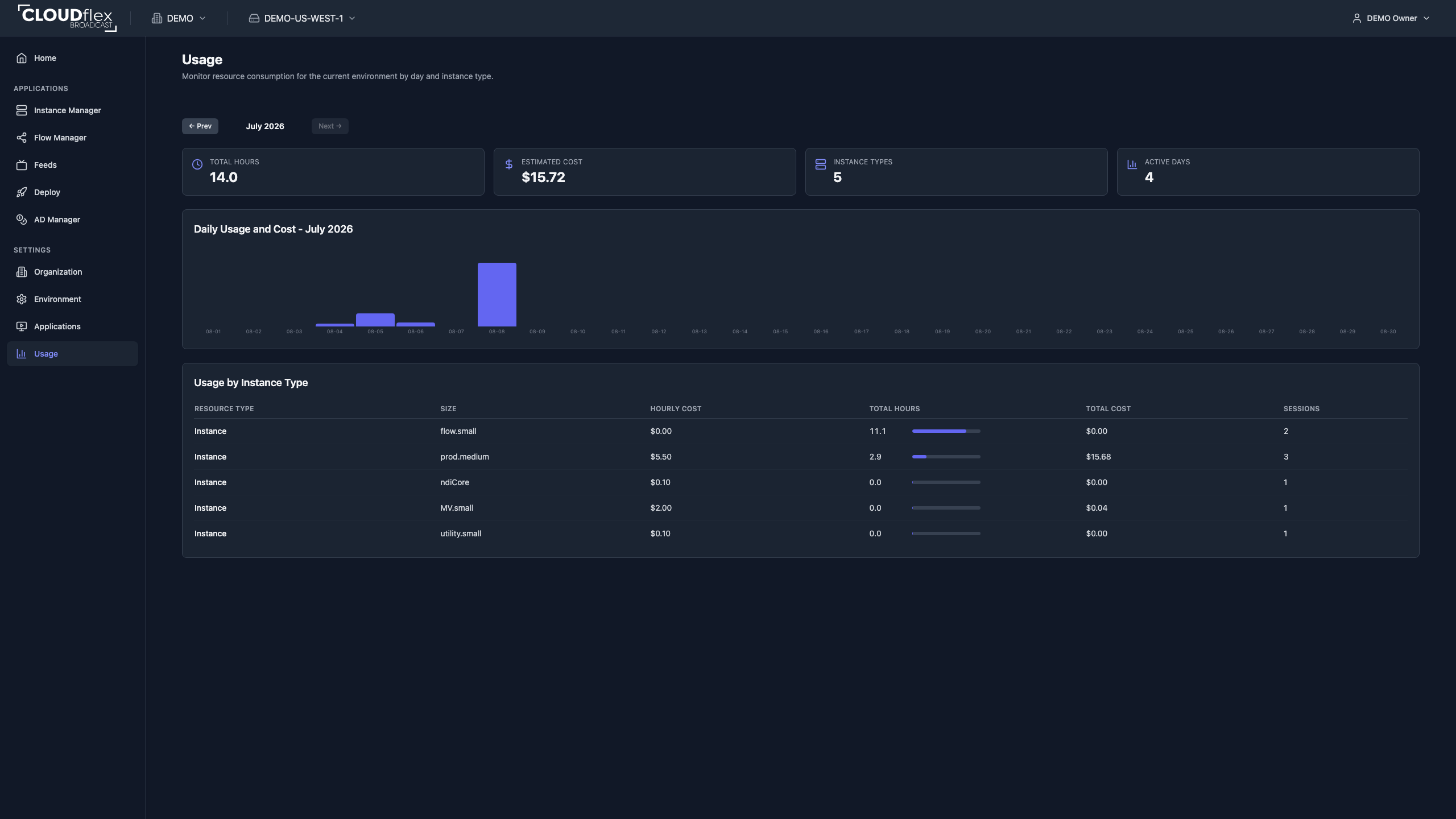The width and height of the screenshot is (1456, 819).
Task: Open the DEMO organization dropdown
Action: tap(179, 18)
